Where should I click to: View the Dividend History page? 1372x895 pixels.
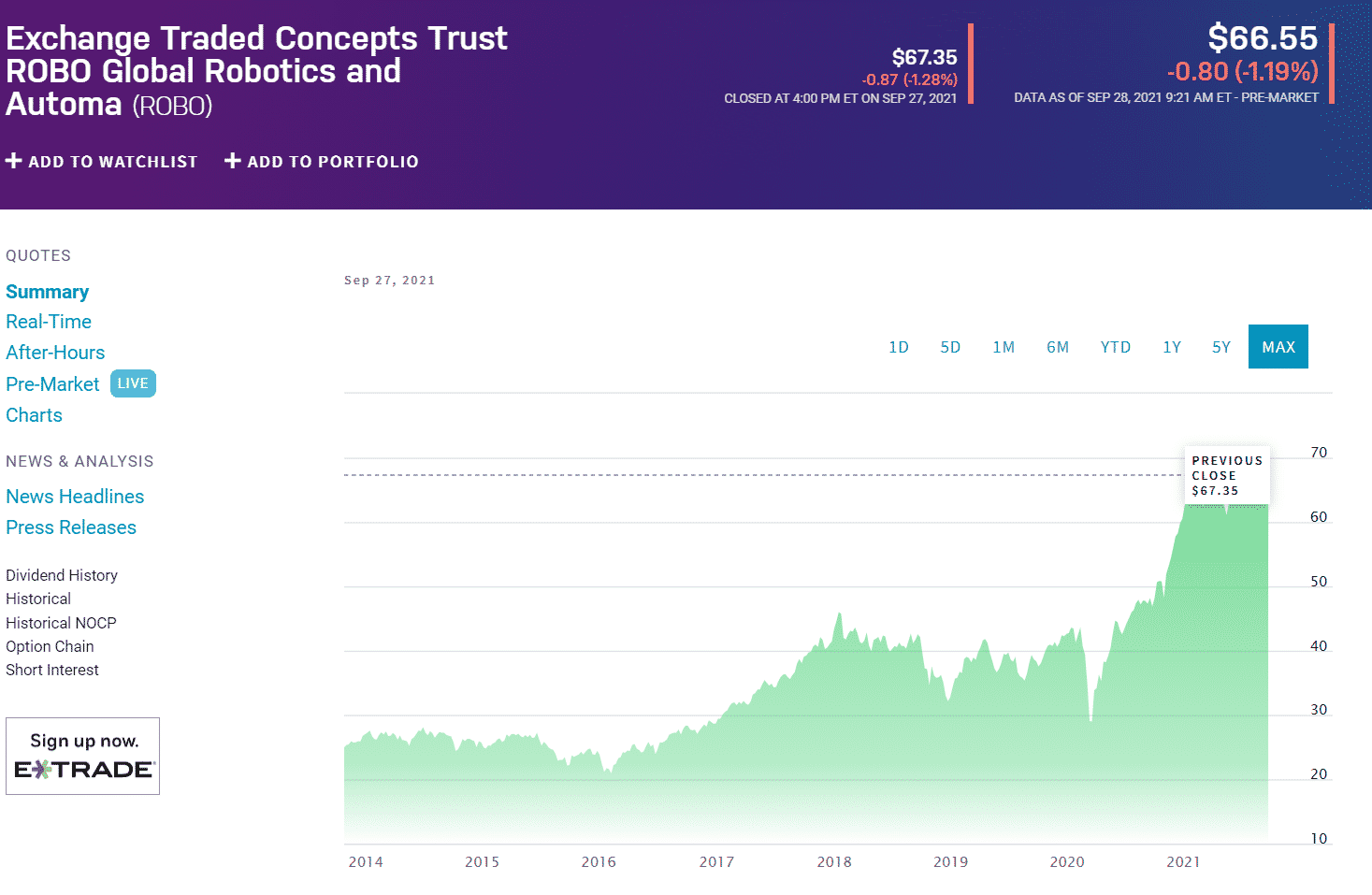pyautogui.click(x=61, y=574)
